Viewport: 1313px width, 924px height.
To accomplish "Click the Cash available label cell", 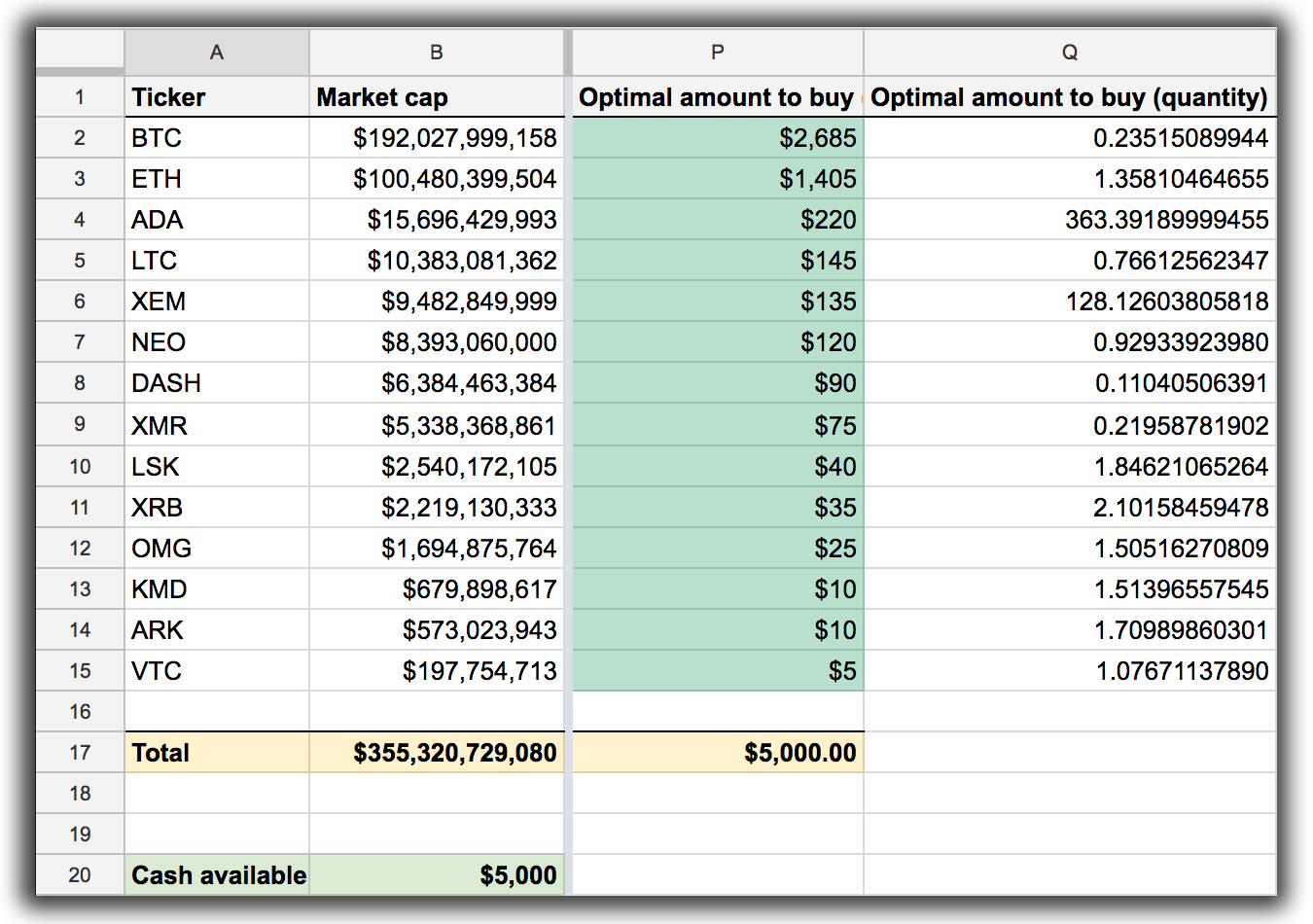I will (x=216, y=875).
